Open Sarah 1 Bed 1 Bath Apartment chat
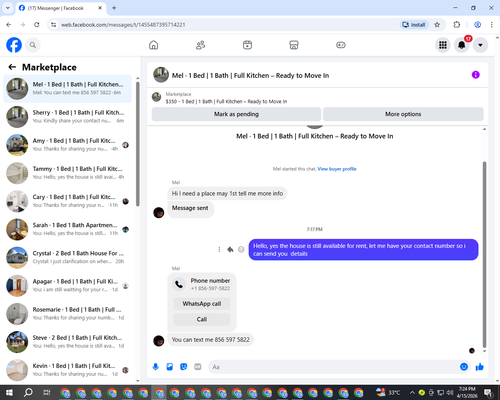The width and height of the screenshot is (500, 400). coord(67,229)
